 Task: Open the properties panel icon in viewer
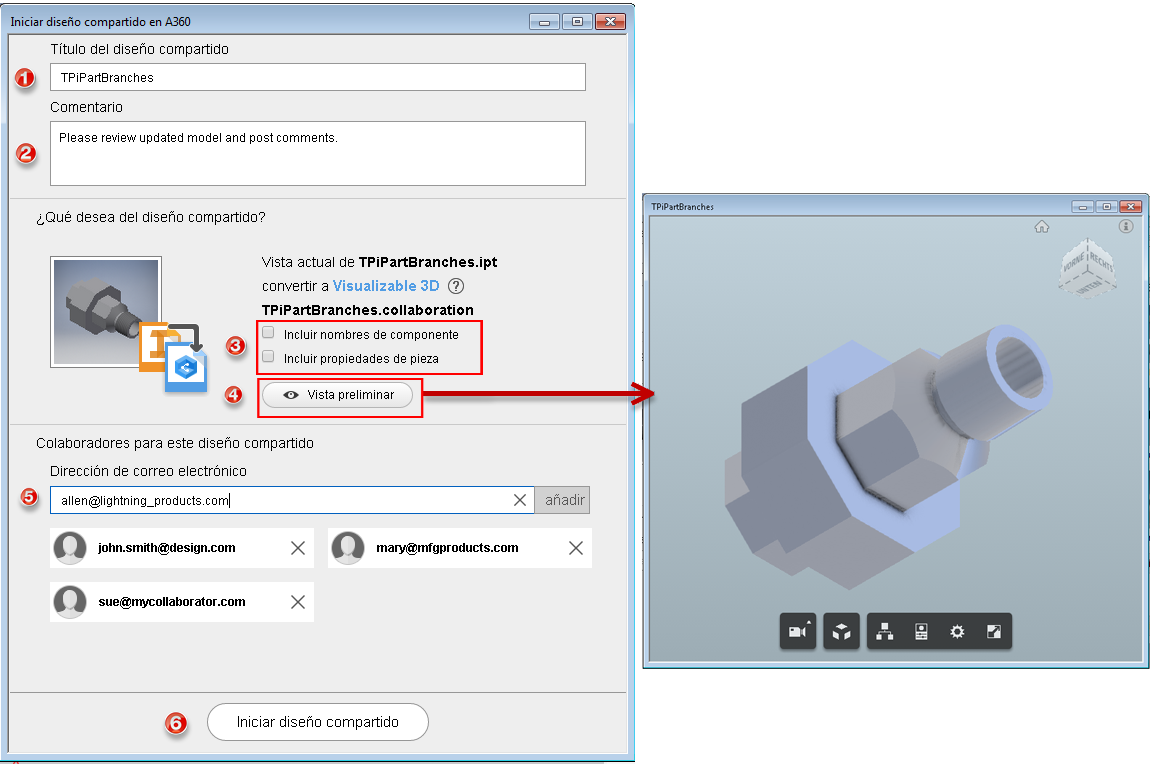(921, 631)
